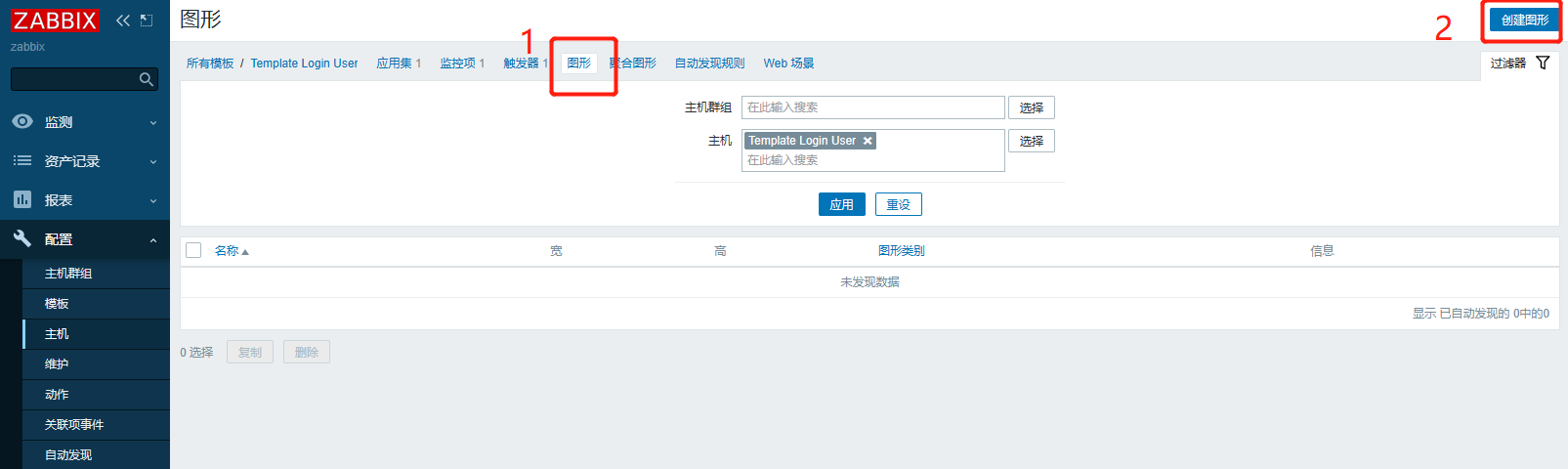The height and width of the screenshot is (469, 1568).
Task: Expand the 监测 menu chevron
Action: tap(153, 123)
